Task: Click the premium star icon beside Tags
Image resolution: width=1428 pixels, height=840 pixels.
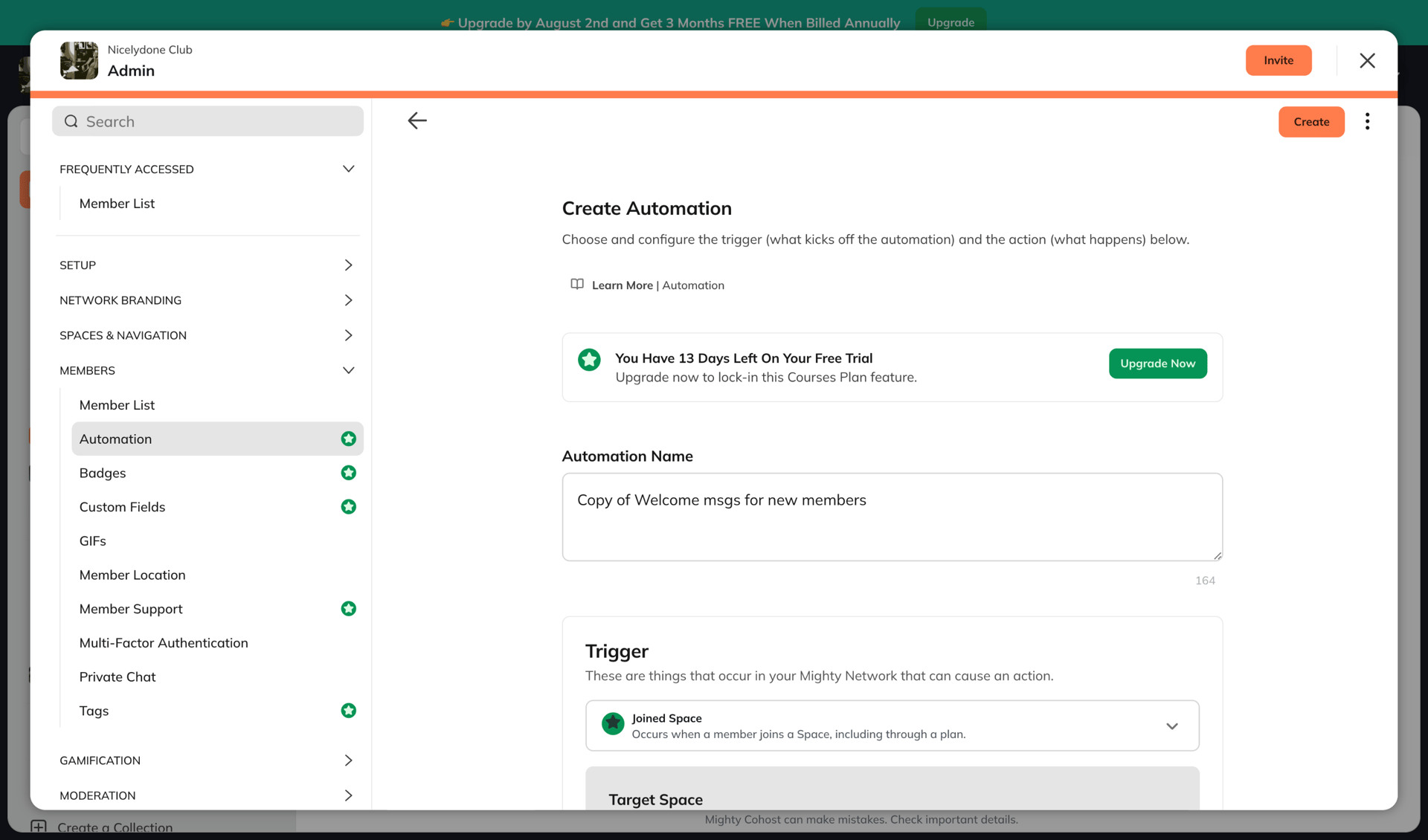Action: pos(349,710)
